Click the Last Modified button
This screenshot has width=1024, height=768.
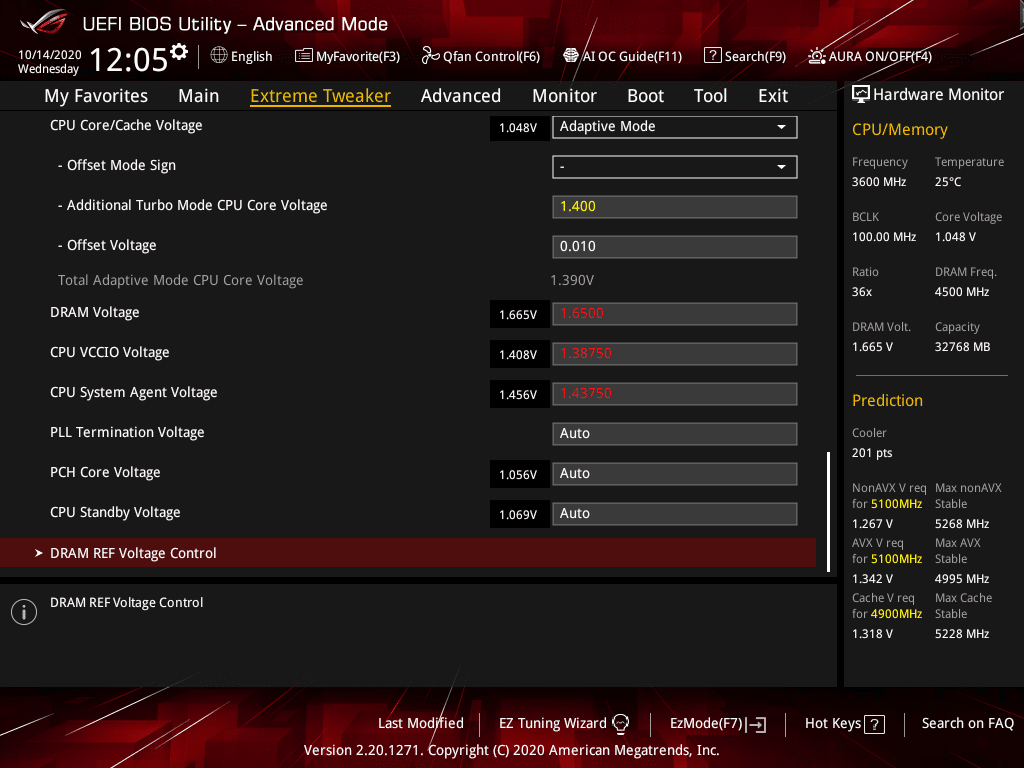click(x=421, y=724)
